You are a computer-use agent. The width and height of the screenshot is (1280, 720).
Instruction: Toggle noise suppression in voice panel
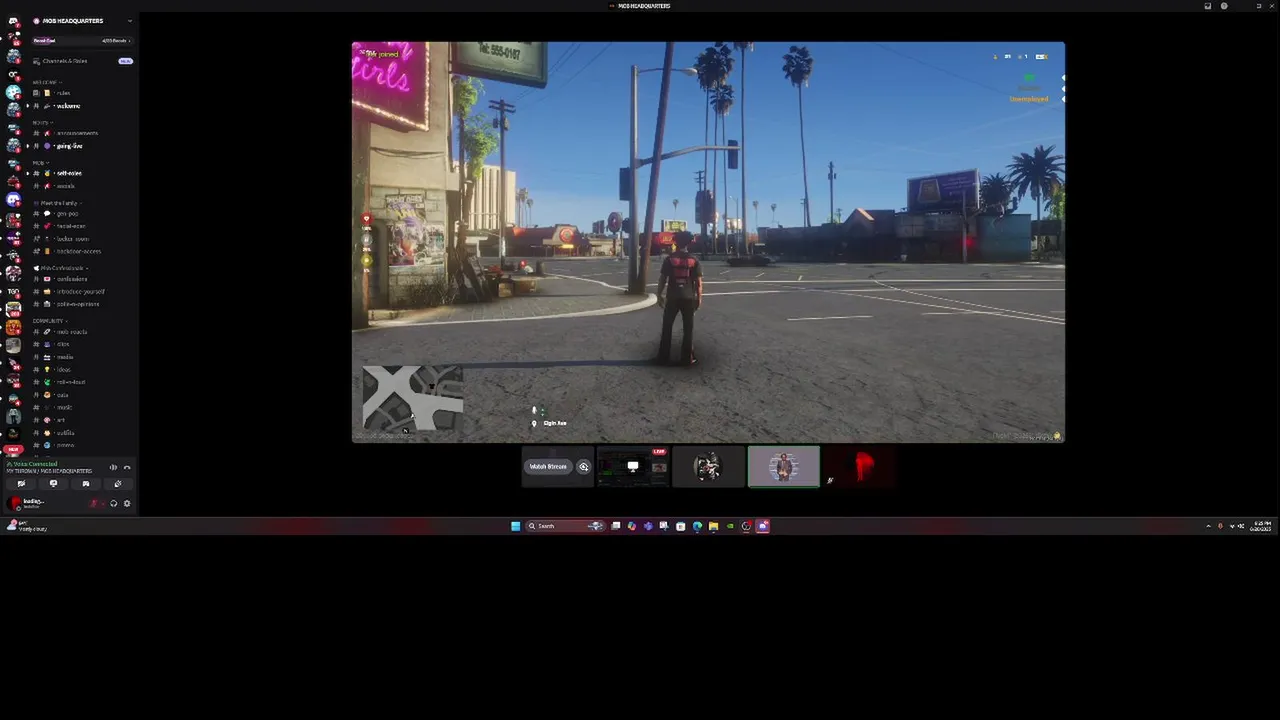(x=113, y=467)
